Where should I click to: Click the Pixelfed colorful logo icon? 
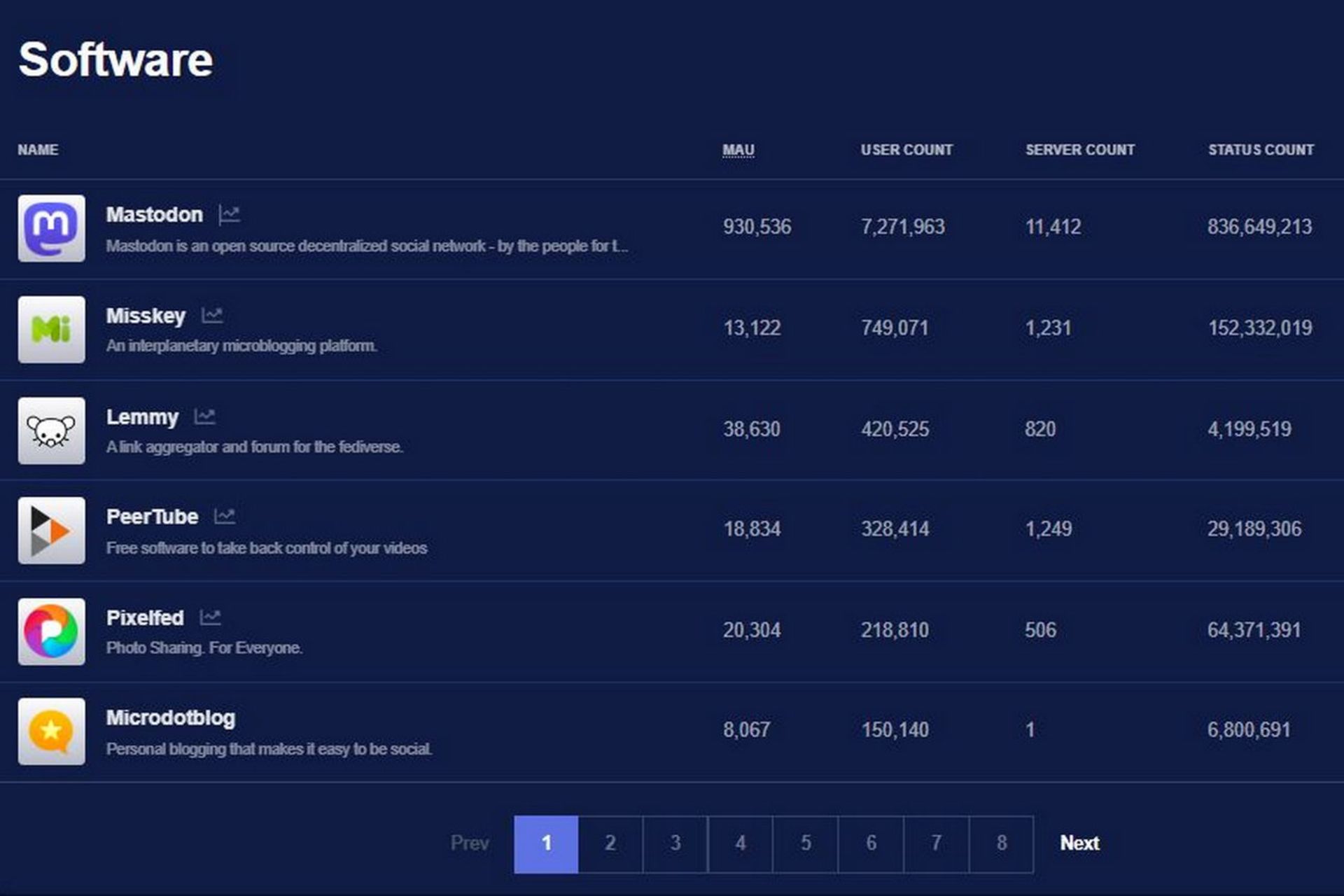click(52, 631)
